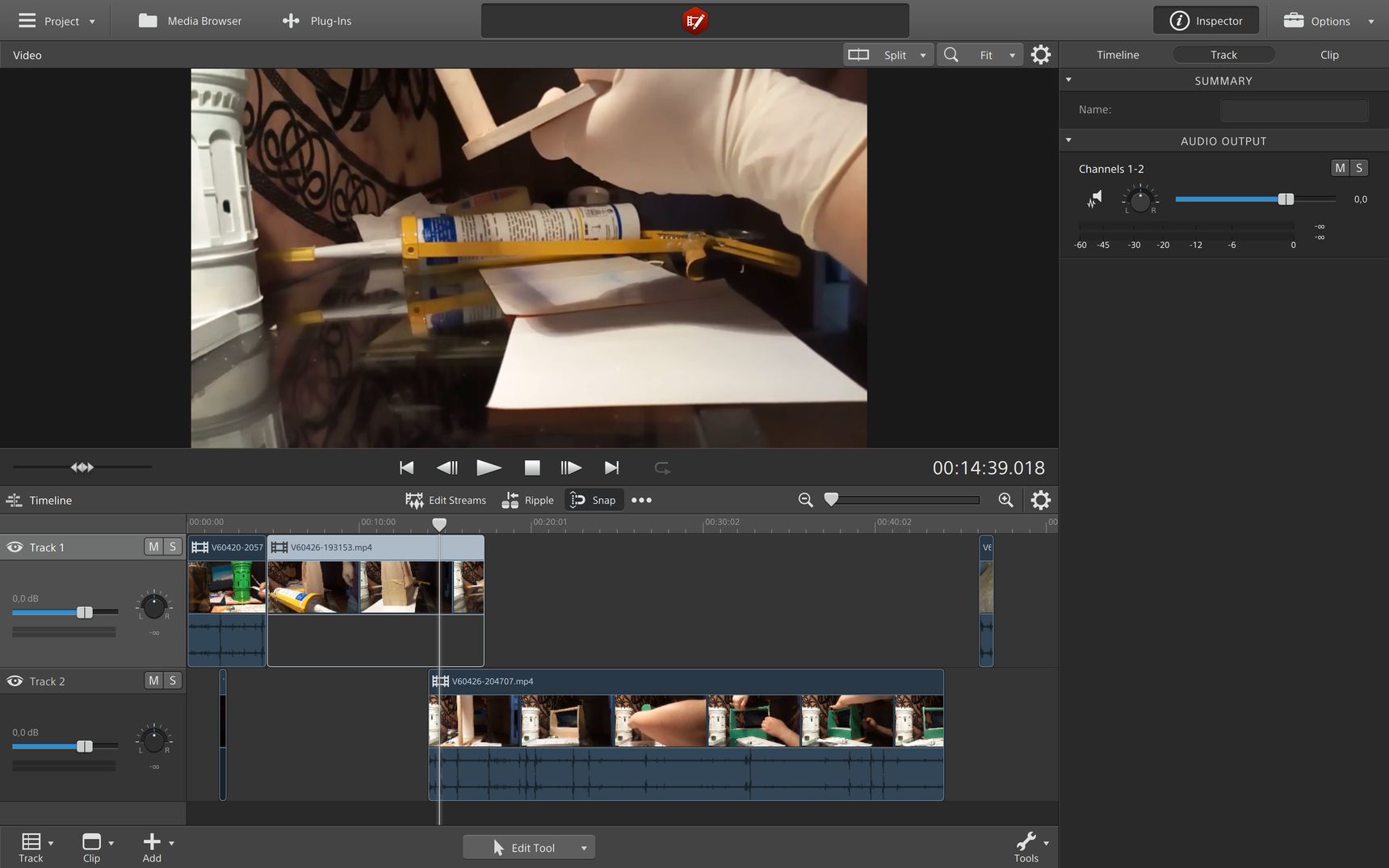Stop playback
The width and height of the screenshot is (1389, 868).
click(x=531, y=468)
